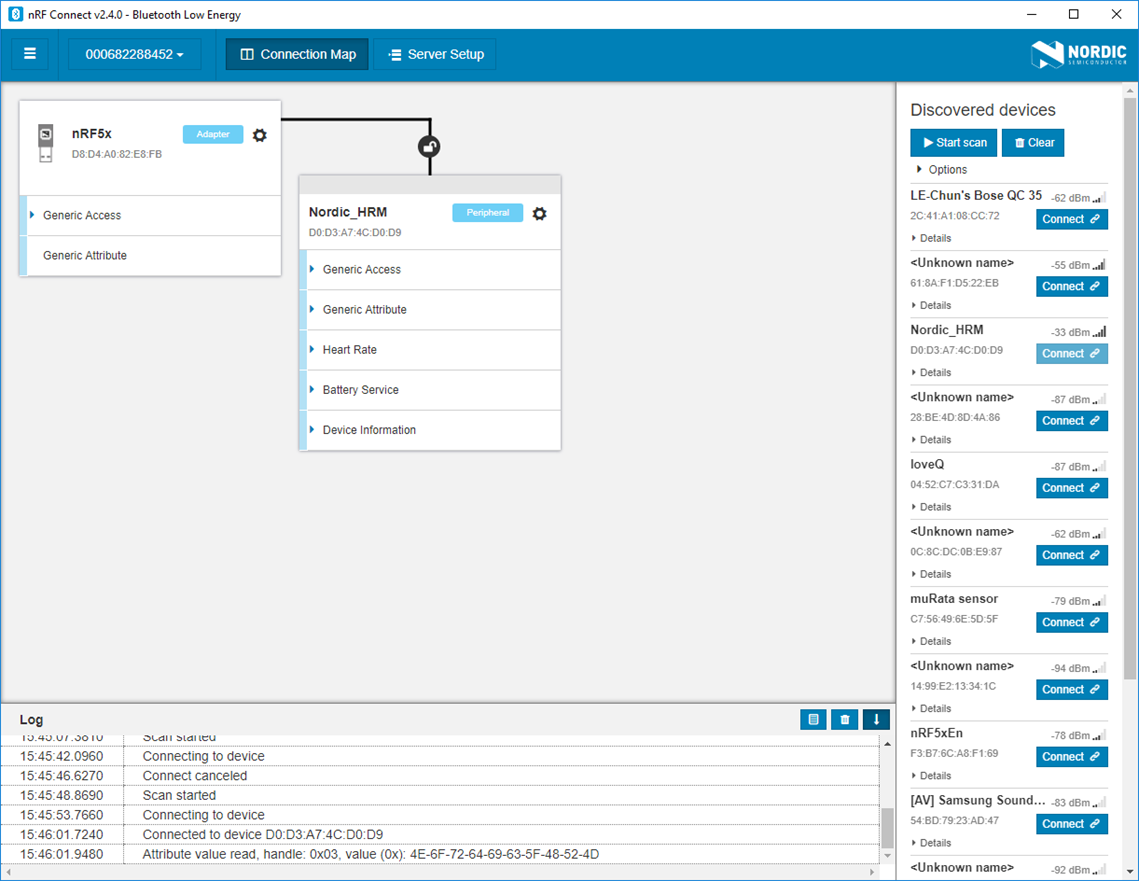
Task: Expand Details for muRata sensor
Action: (931, 641)
